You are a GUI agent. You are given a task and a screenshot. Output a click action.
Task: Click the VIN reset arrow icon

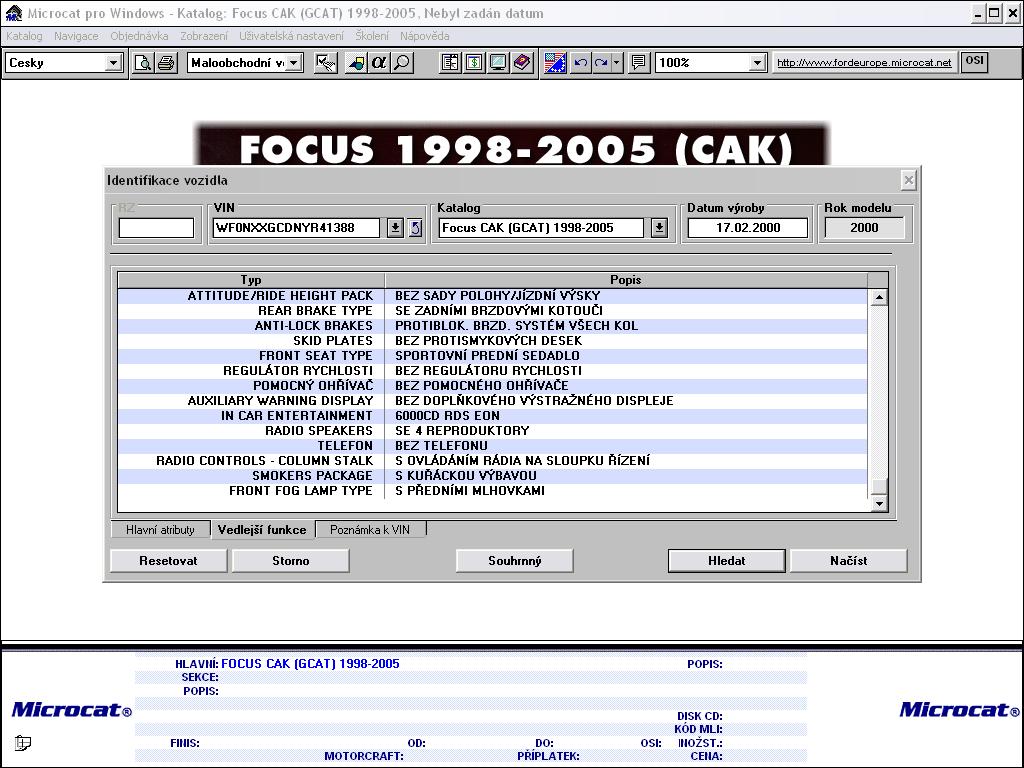(415, 228)
